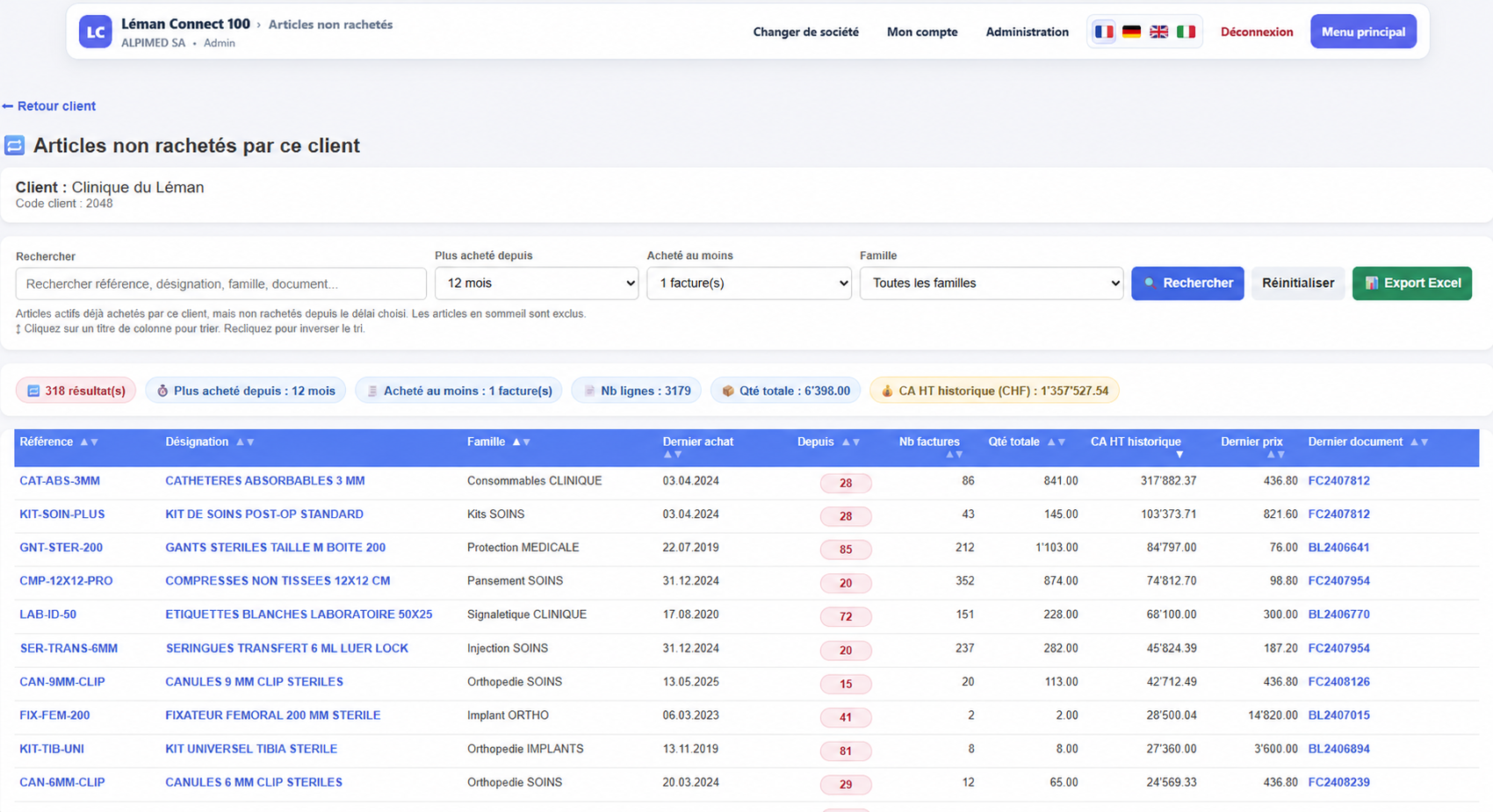The height and width of the screenshot is (812, 1493).
Task: Click Déconnexion to log out
Action: pyautogui.click(x=1257, y=32)
